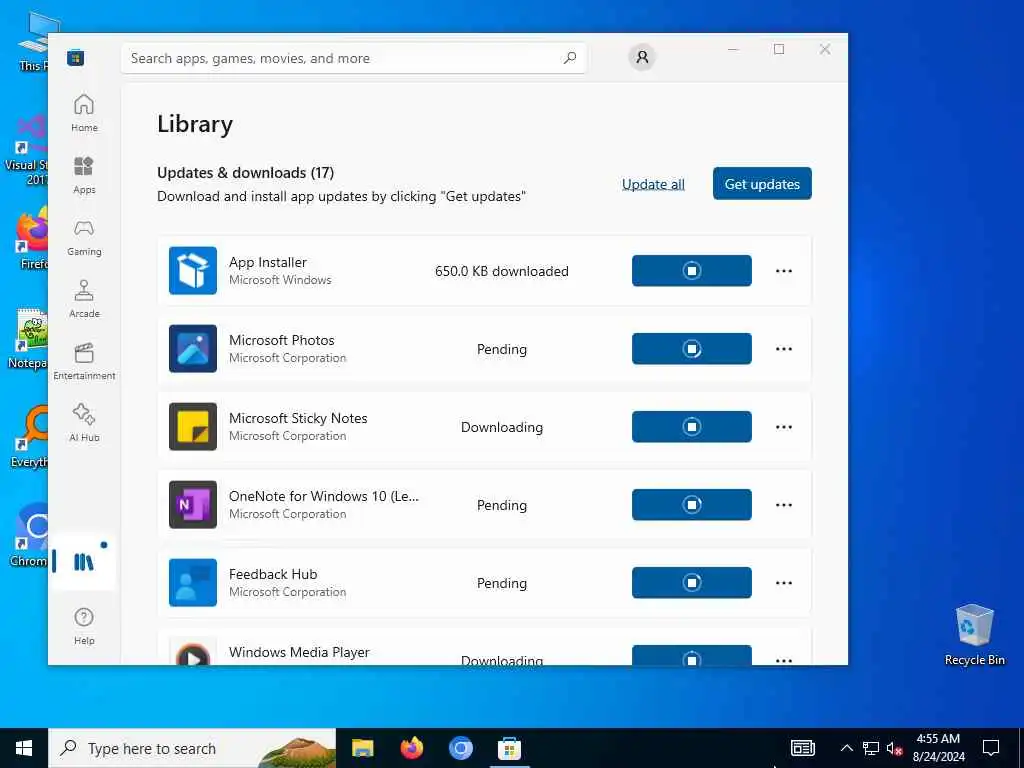Launch Chromium from the taskbar

click(x=460, y=748)
